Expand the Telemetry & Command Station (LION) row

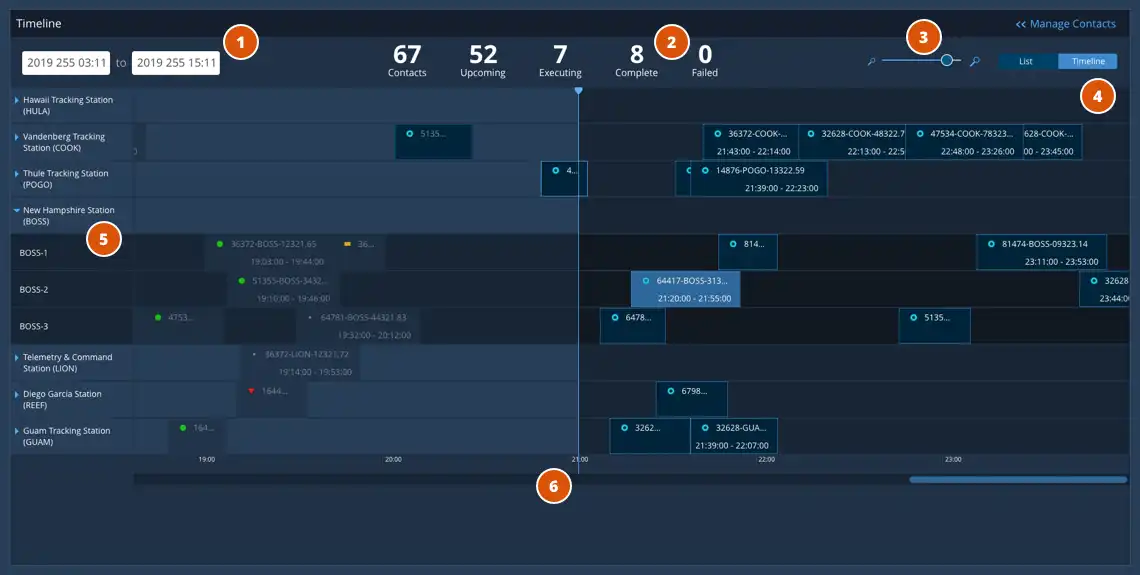(x=17, y=358)
